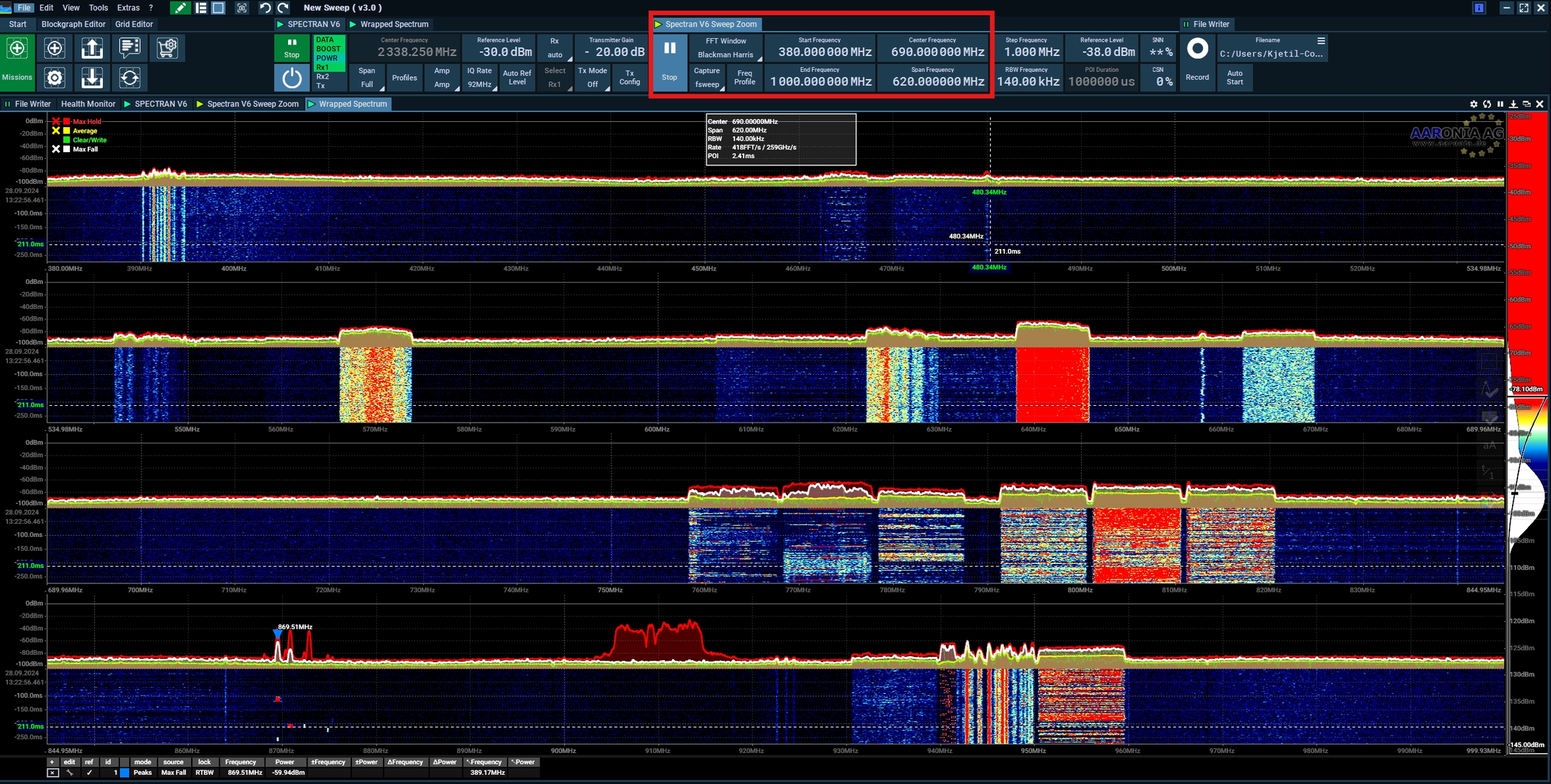Click the Freq Profile button
1551x784 pixels.
coord(745,78)
